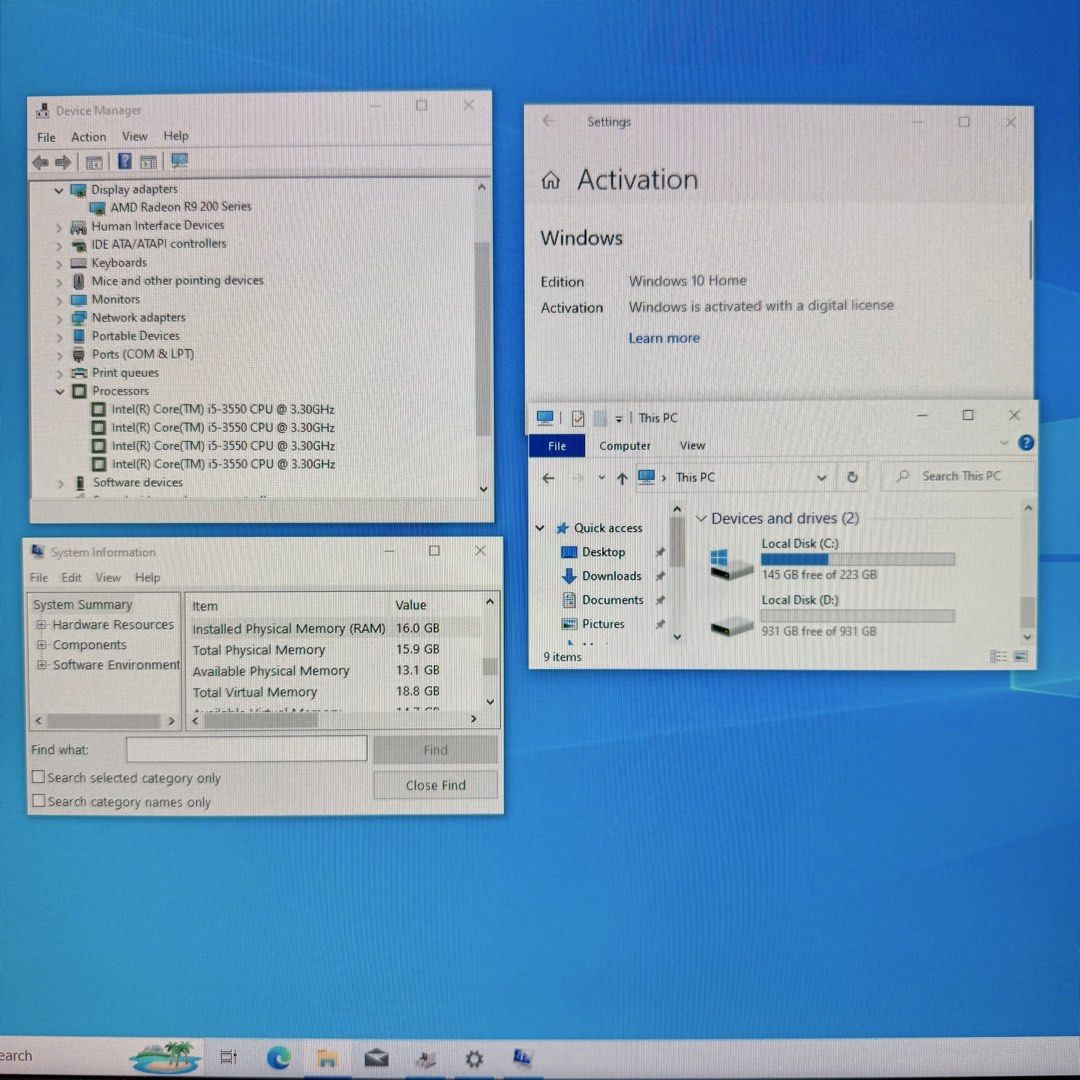Open Documents in Quick access list
The height and width of the screenshot is (1080, 1080).
[x=612, y=600]
